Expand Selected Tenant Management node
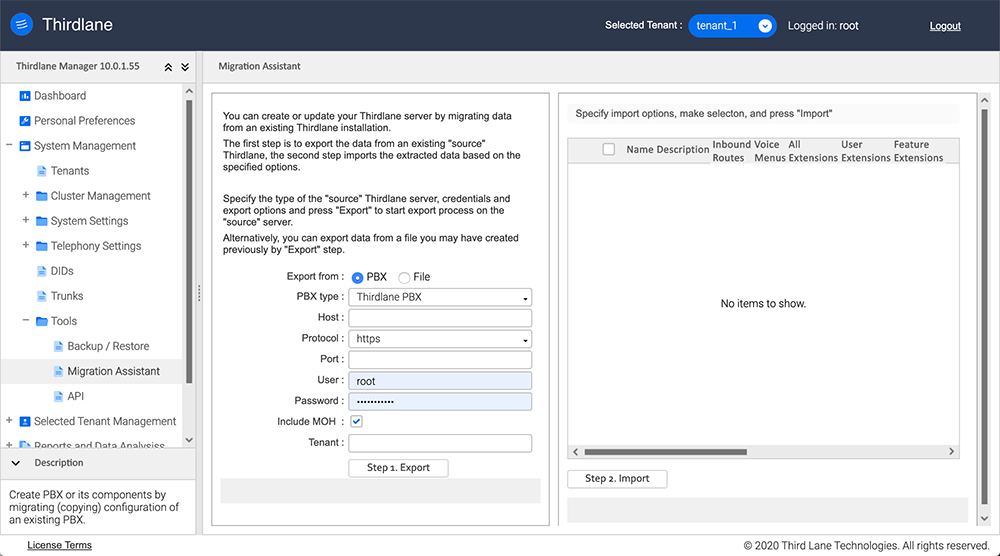 pyautogui.click(x=9, y=420)
